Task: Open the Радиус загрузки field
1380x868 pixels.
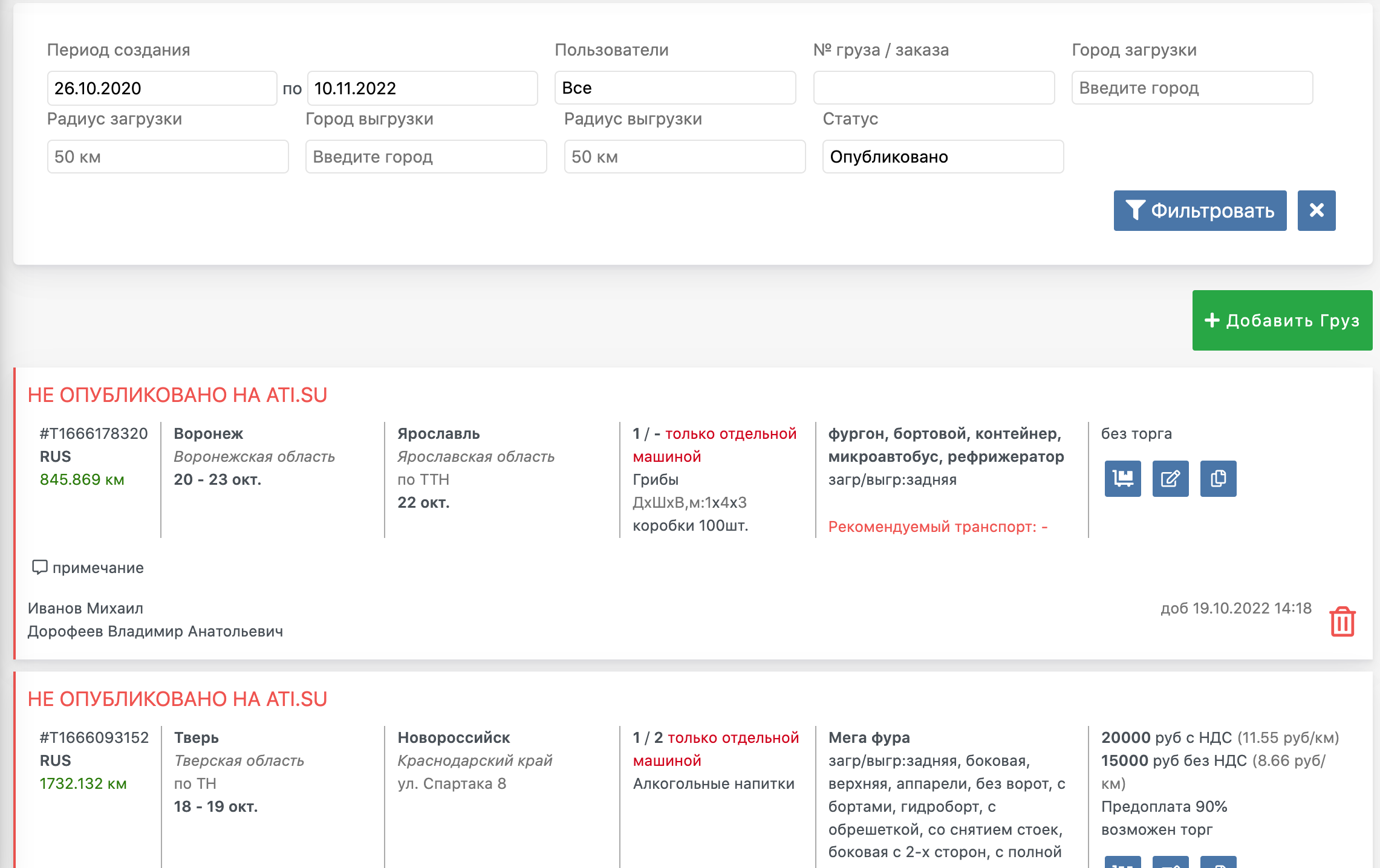Action: pos(168,157)
